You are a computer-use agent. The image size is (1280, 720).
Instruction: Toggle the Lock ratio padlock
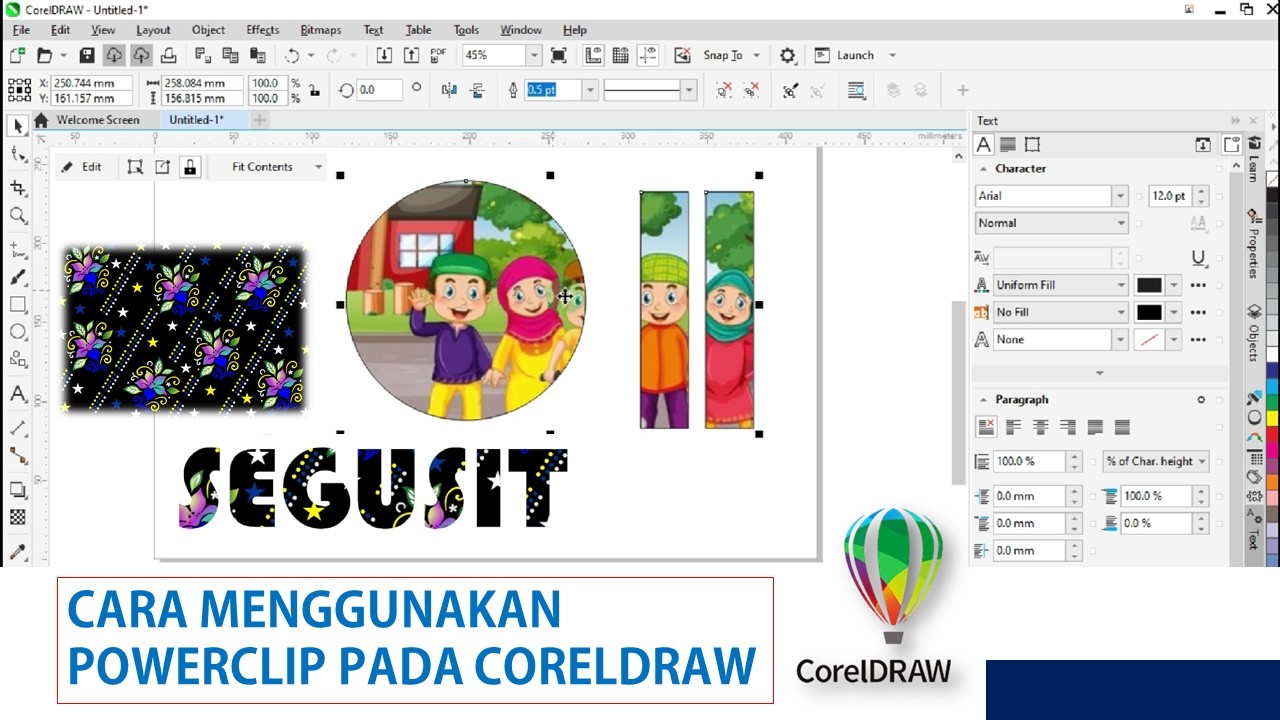[315, 90]
